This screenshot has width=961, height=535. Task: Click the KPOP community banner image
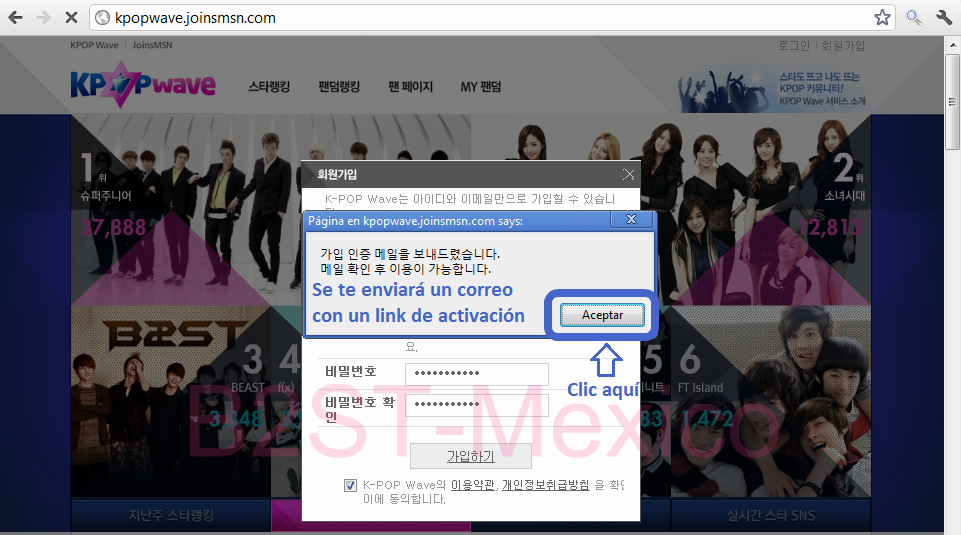coord(772,89)
